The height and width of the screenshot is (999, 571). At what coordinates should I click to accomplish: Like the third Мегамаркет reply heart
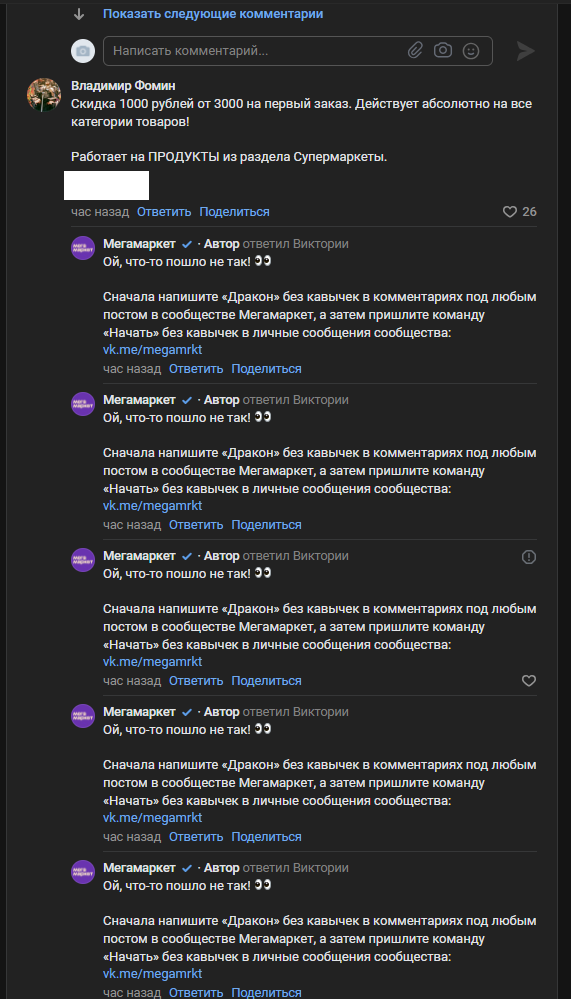pyautogui.click(x=529, y=680)
